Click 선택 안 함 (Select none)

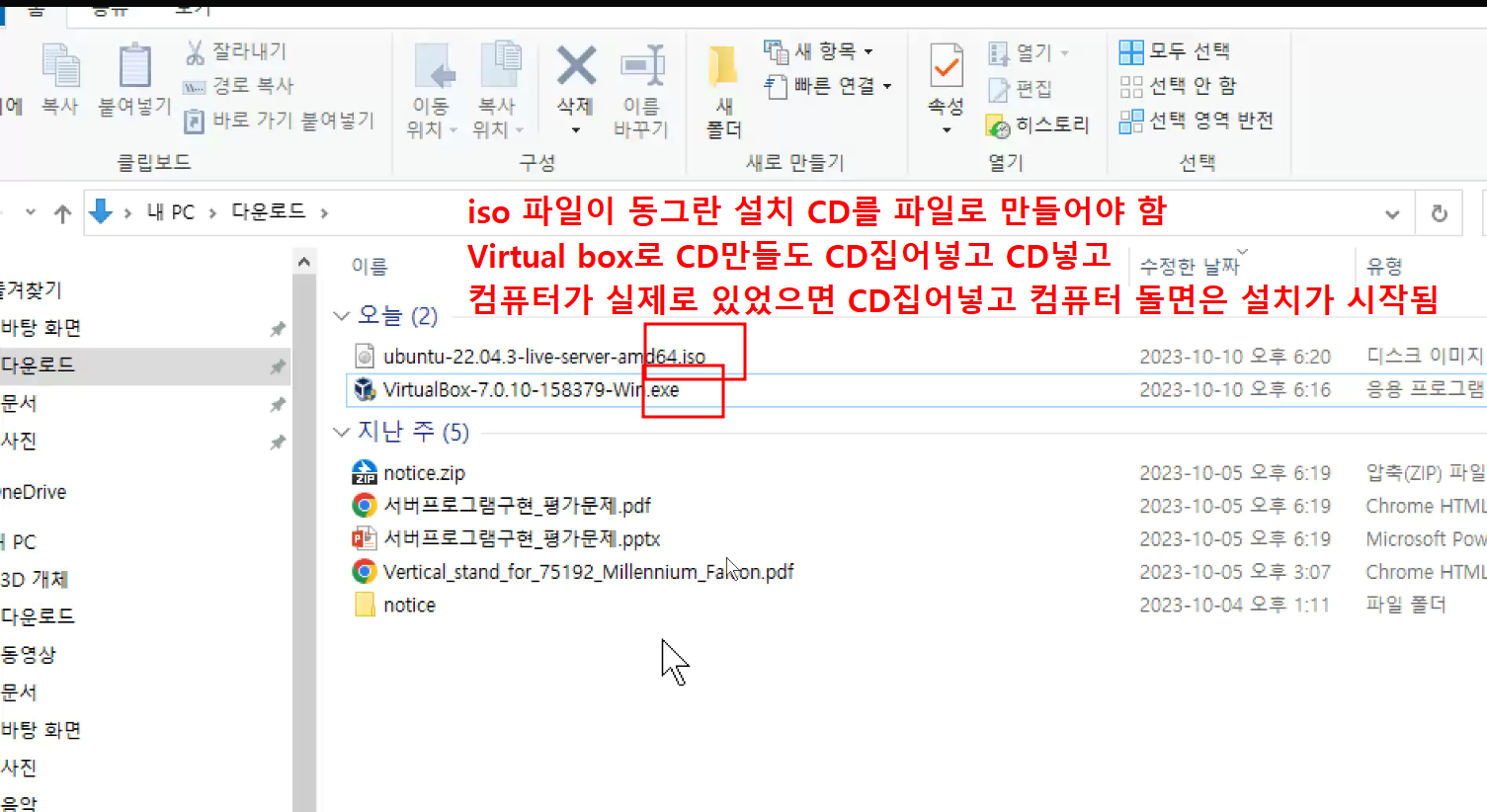coord(1178,86)
